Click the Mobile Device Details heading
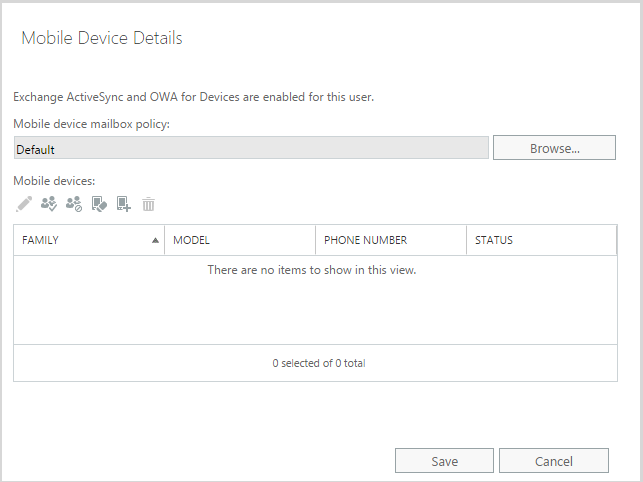 pyautogui.click(x=102, y=39)
